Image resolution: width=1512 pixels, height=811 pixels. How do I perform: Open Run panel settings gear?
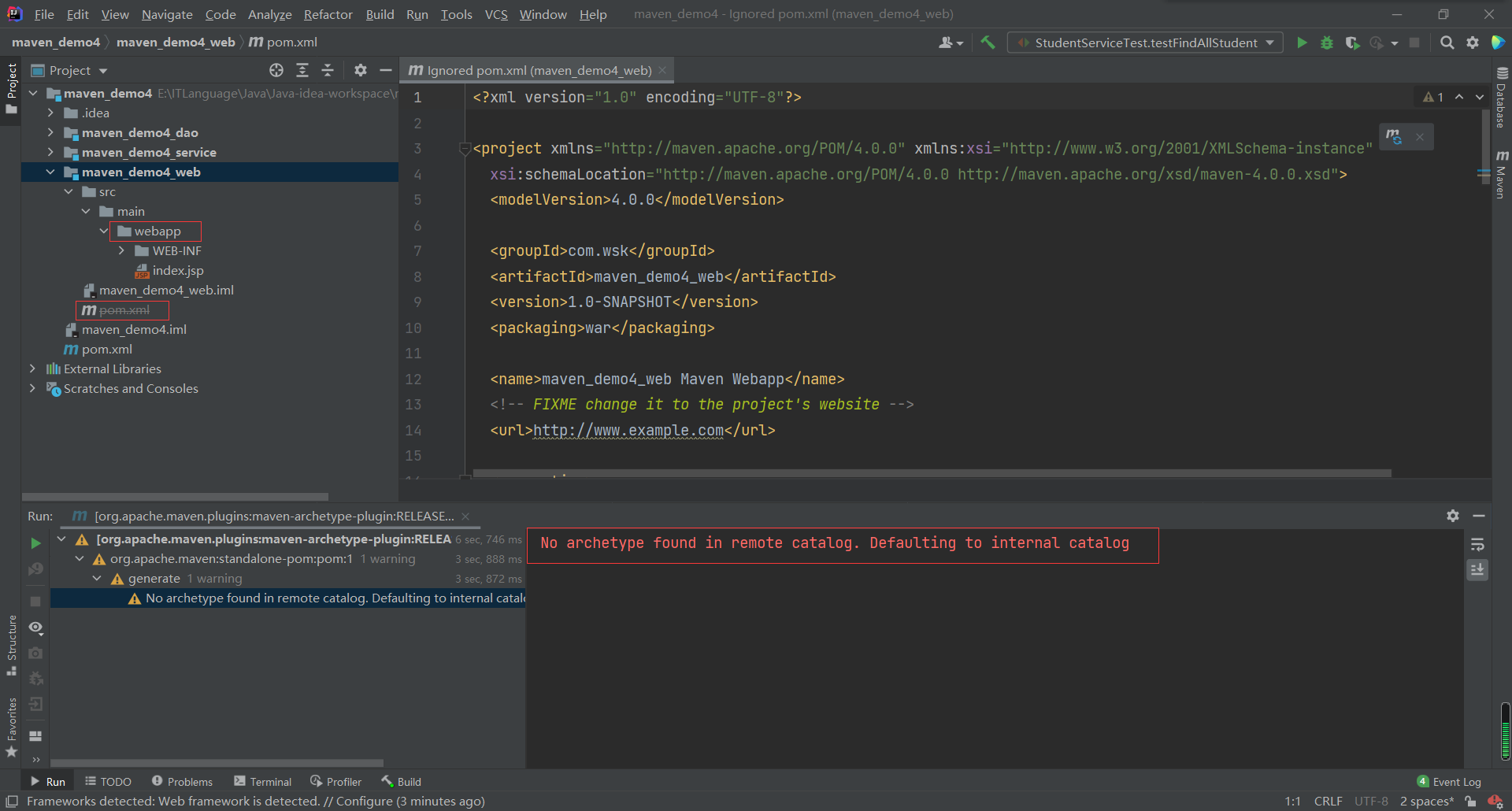click(1453, 516)
